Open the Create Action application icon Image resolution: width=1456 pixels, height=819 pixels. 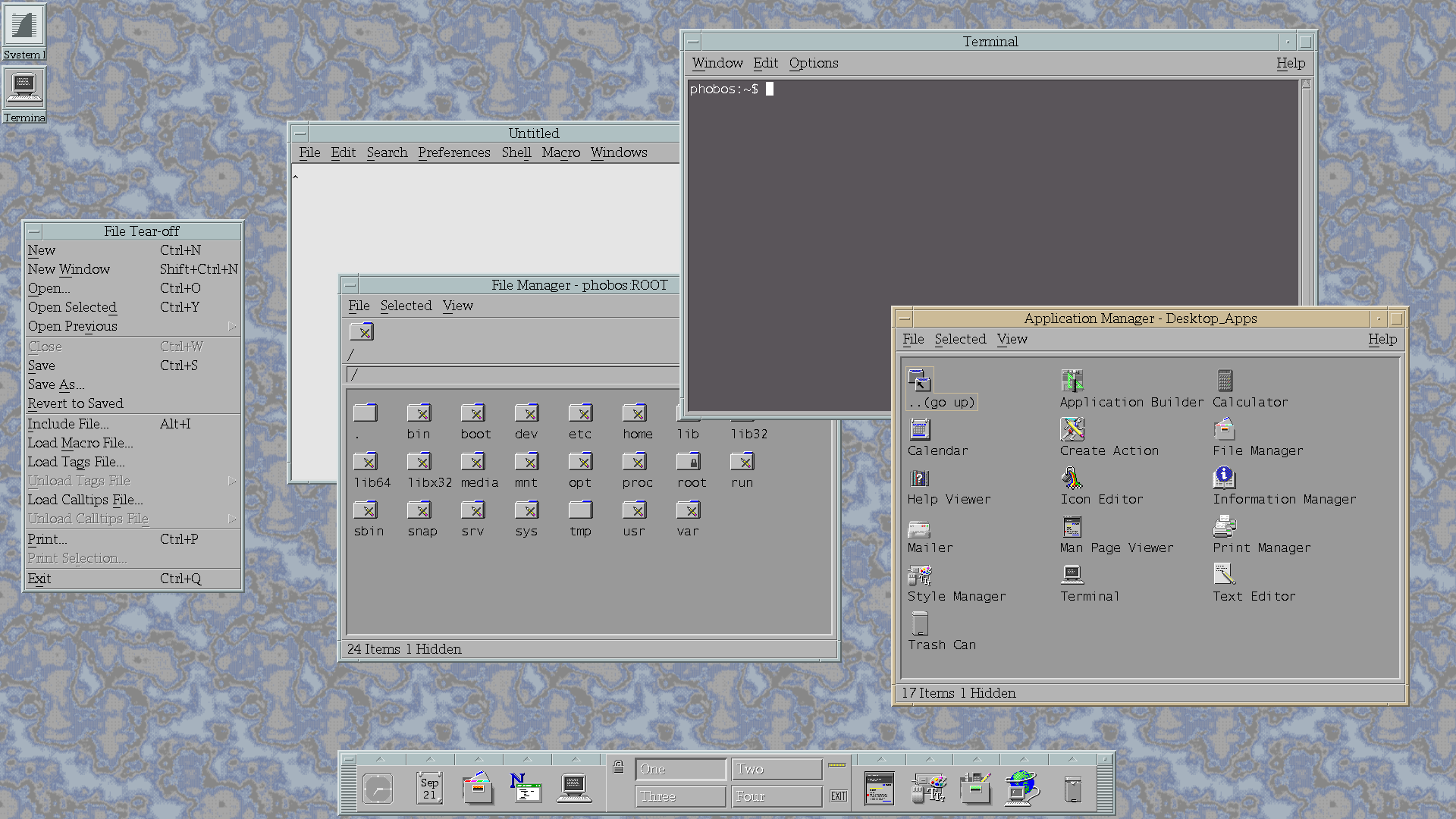(1072, 430)
